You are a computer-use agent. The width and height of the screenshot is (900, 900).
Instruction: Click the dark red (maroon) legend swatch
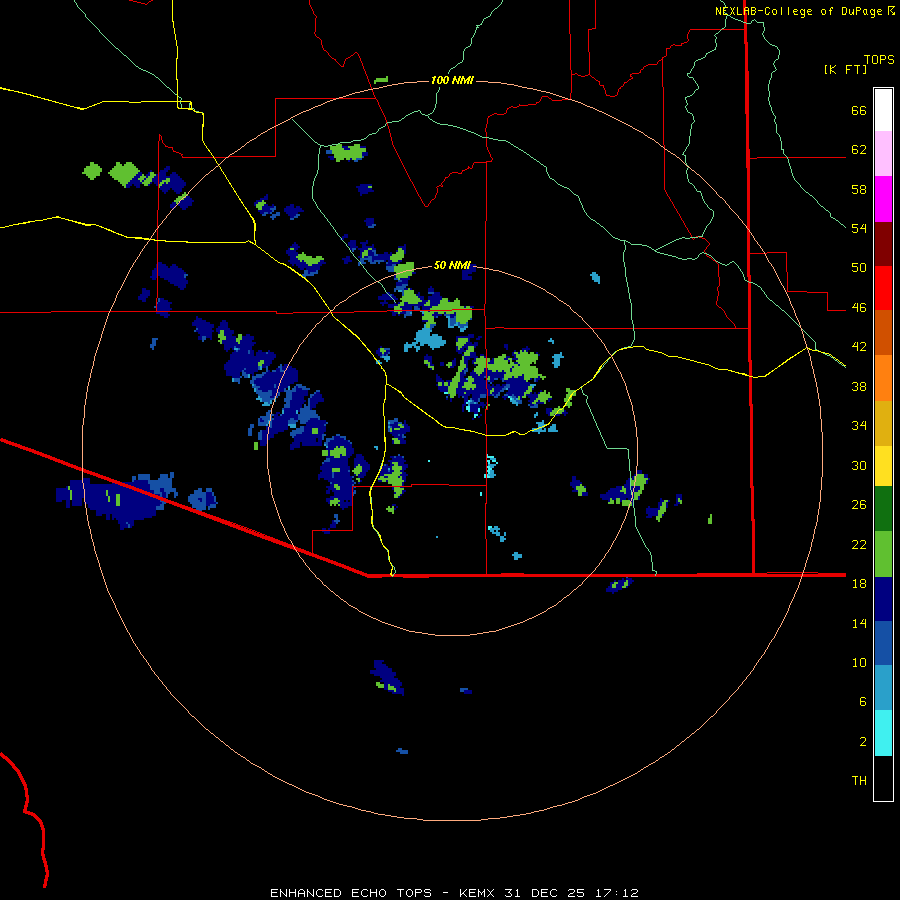point(883,243)
